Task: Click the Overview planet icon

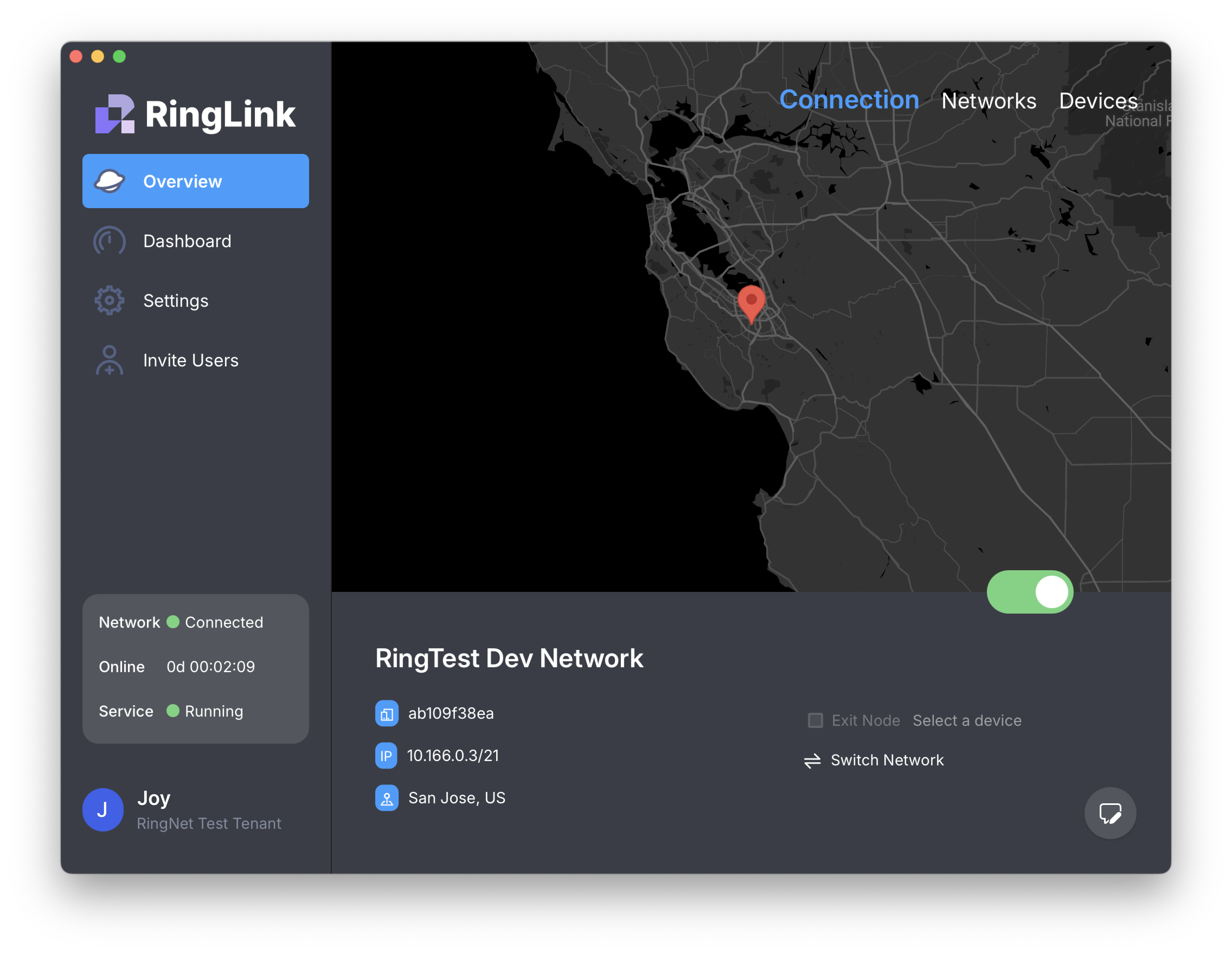Action: pyautogui.click(x=110, y=181)
